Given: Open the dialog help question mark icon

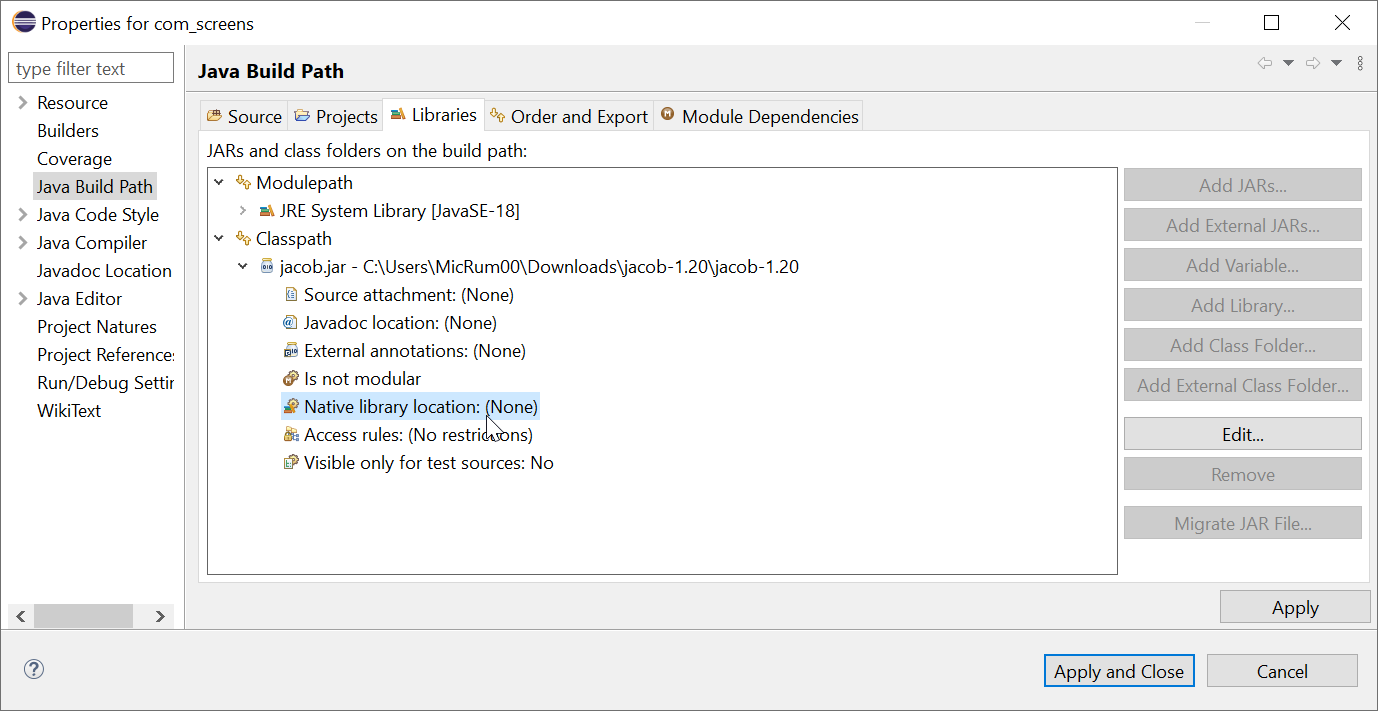Looking at the screenshot, I should pyautogui.click(x=34, y=670).
